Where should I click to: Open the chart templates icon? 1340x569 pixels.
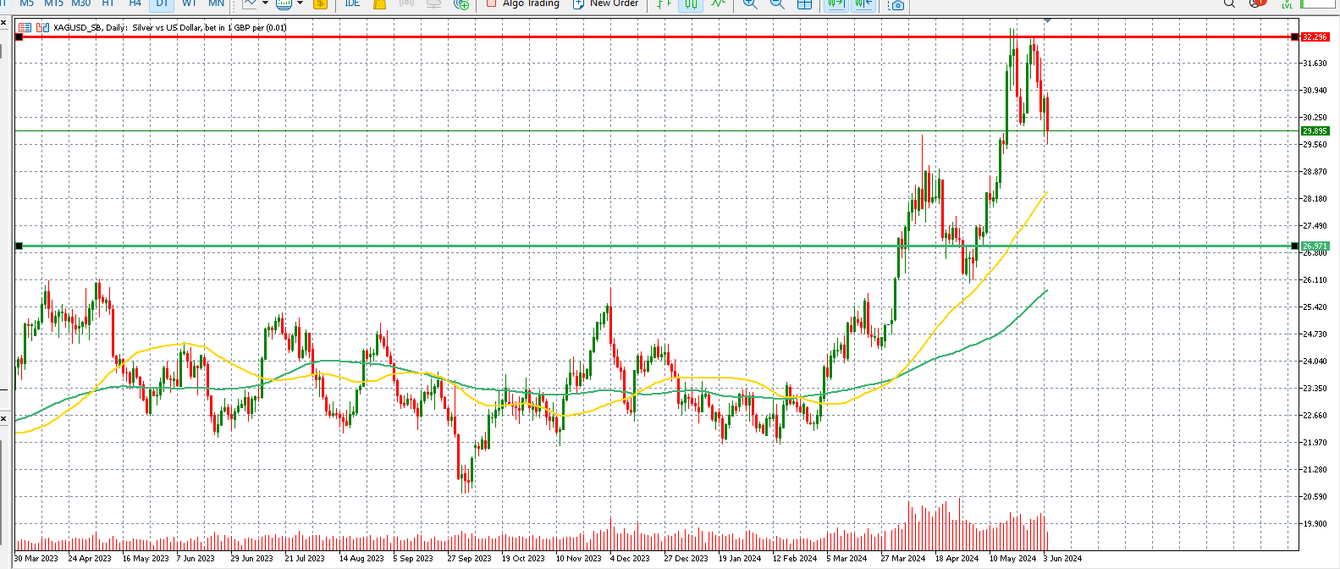click(283, 3)
